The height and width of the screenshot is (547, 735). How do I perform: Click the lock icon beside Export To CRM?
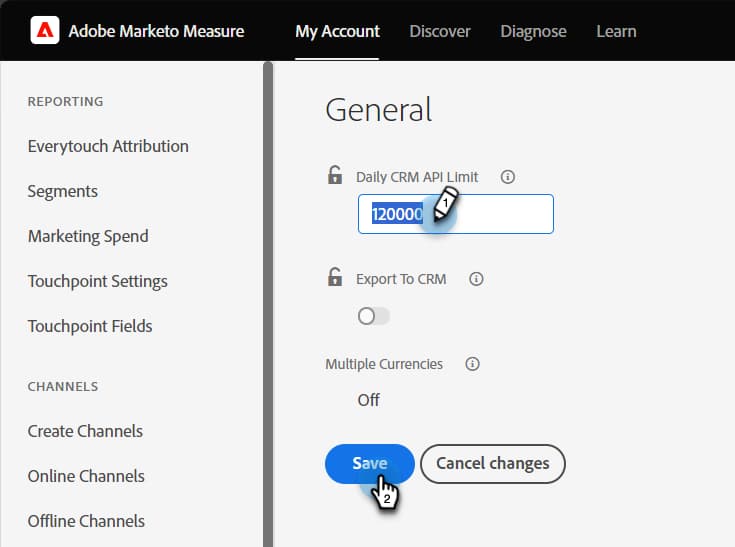pyautogui.click(x=335, y=277)
